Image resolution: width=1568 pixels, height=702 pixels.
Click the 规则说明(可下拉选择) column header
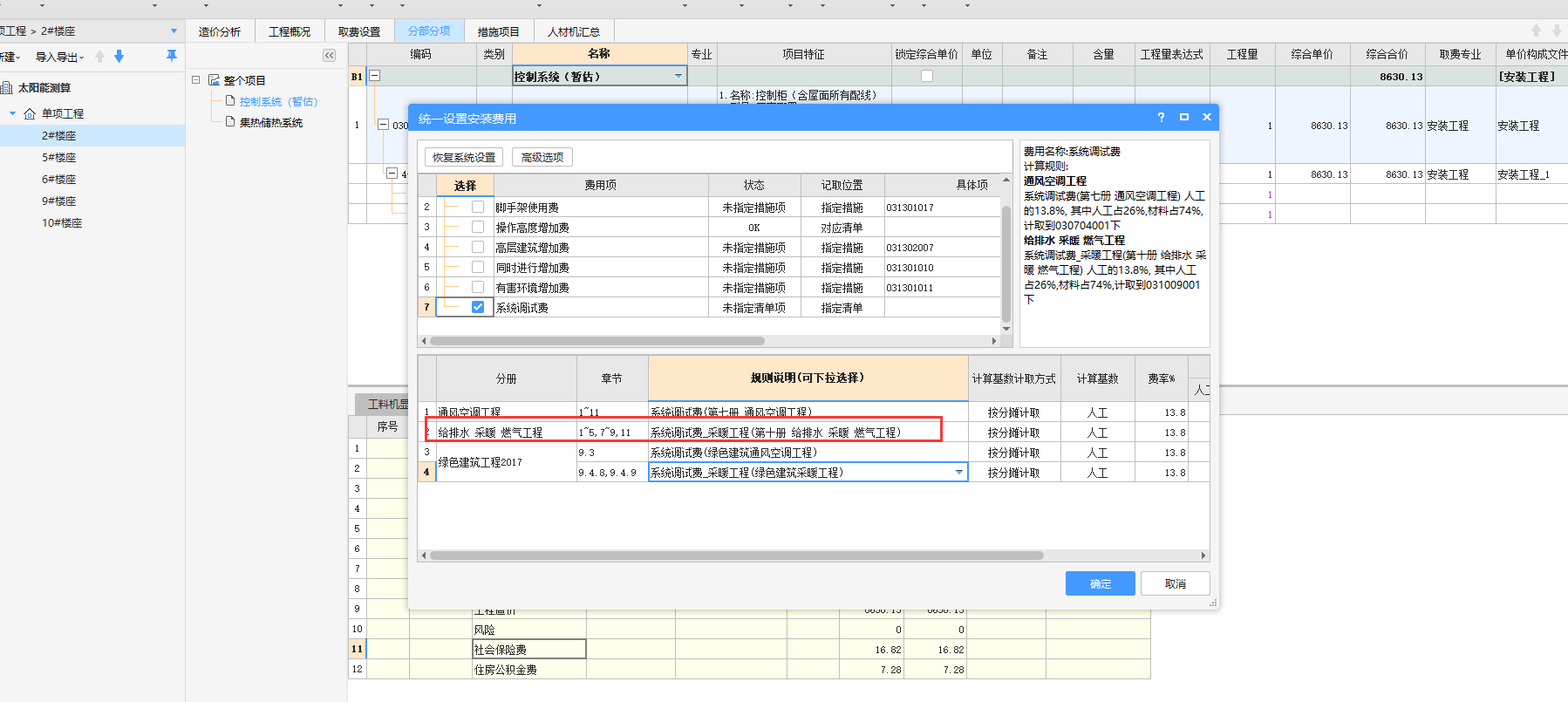(808, 378)
